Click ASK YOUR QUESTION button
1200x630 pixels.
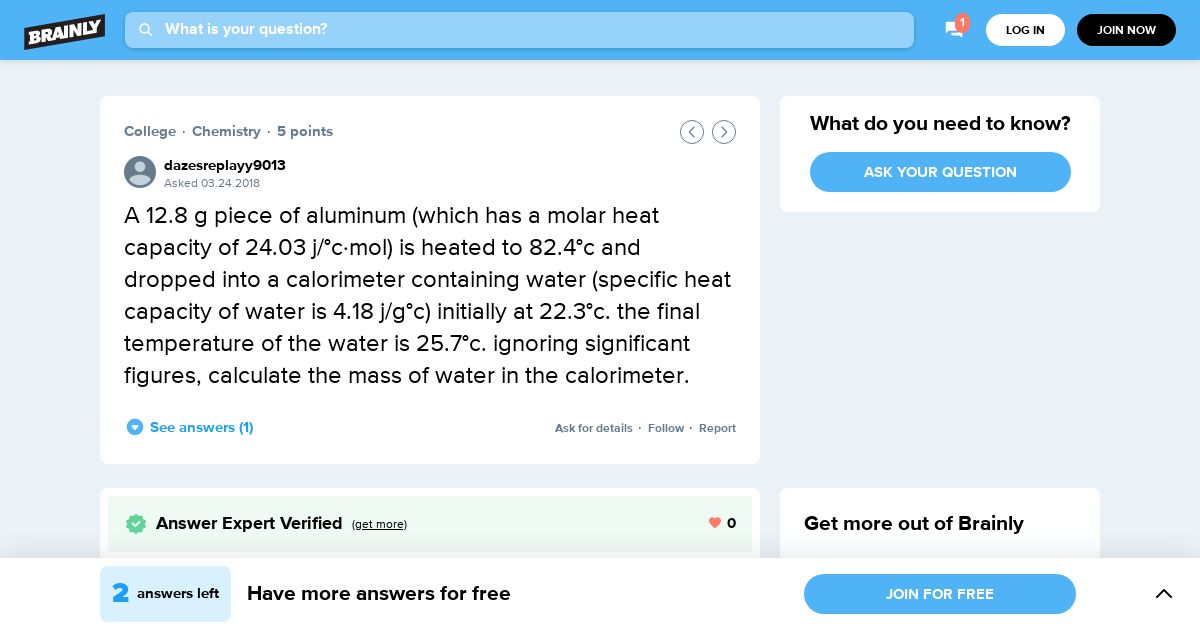coord(940,172)
